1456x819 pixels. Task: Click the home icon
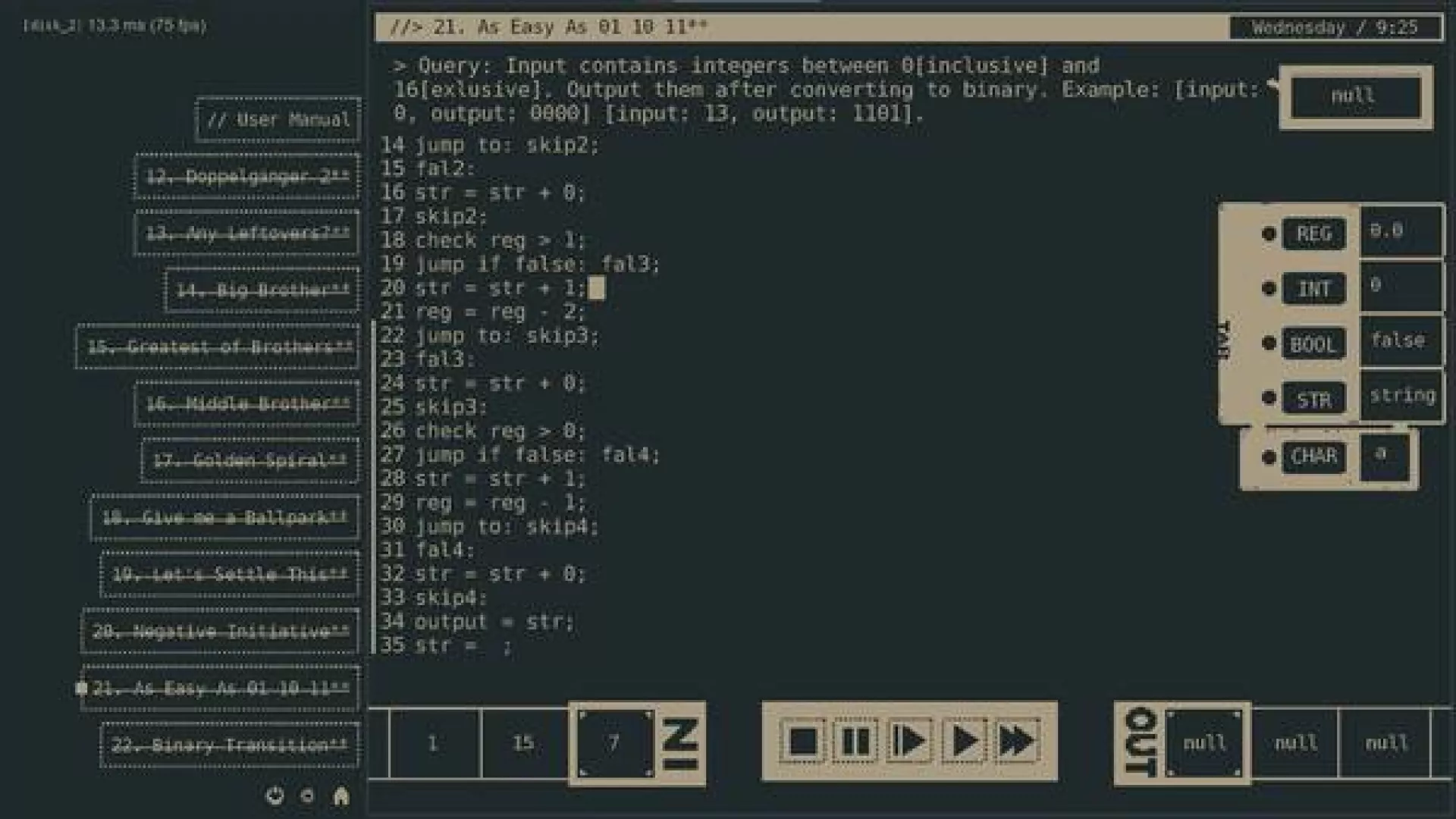click(x=341, y=795)
